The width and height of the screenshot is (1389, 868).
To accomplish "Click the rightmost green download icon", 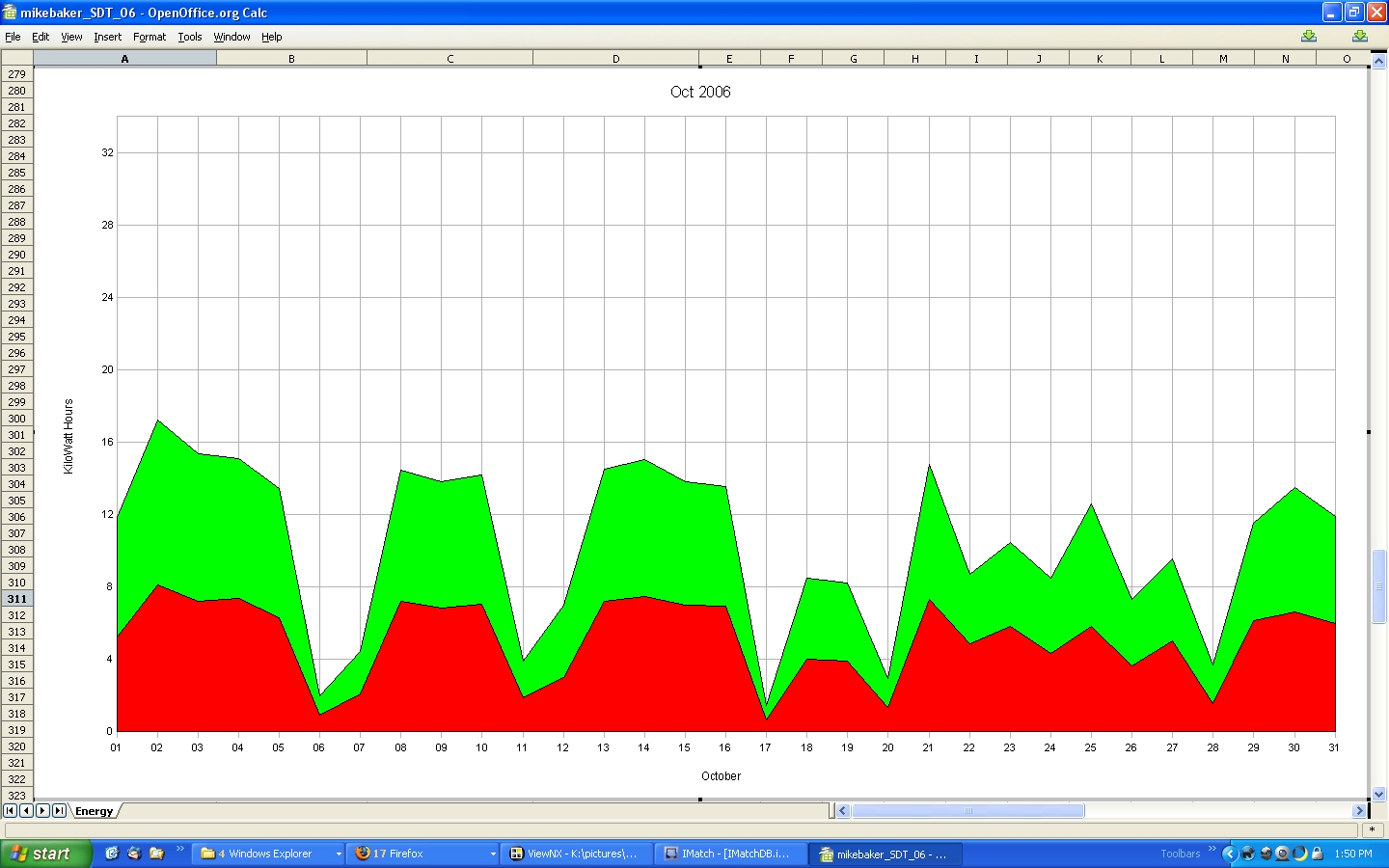I will tap(1359, 37).
